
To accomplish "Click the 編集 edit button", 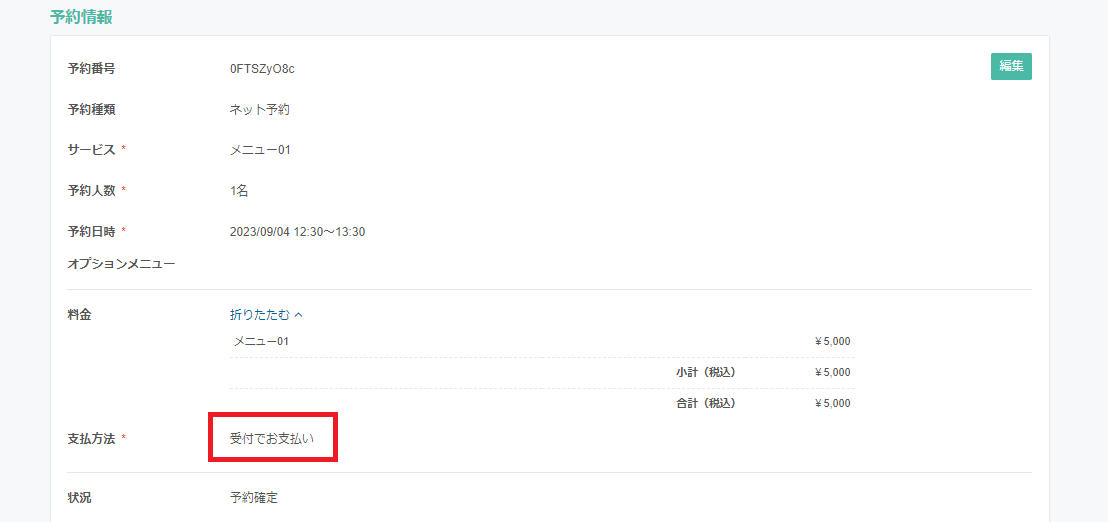I will click(x=1011, y=66).
